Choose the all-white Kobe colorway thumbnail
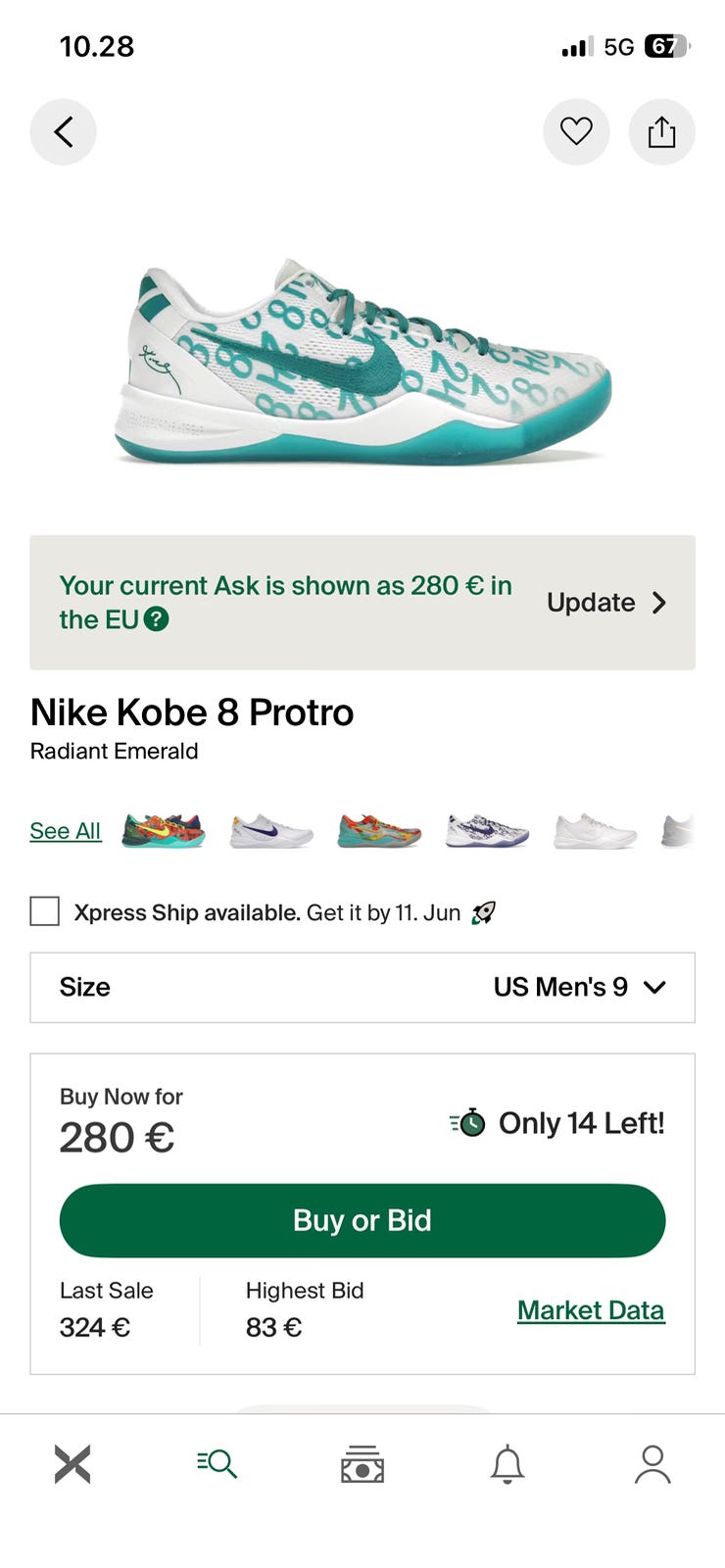Screen dimensions: 725x1568 click(595, 831)
